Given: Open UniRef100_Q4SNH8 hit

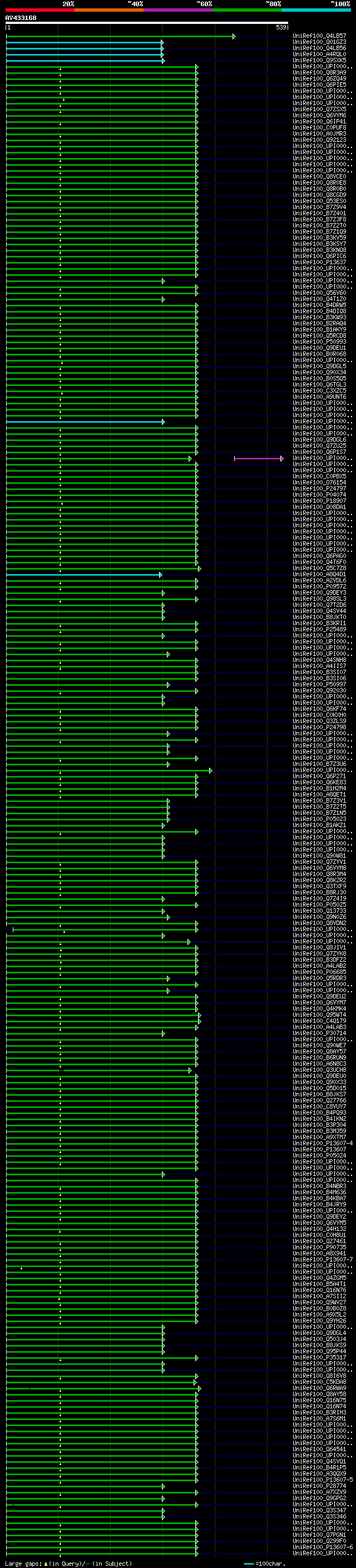Looking at the screenshot, I should [x=319, y=660].
